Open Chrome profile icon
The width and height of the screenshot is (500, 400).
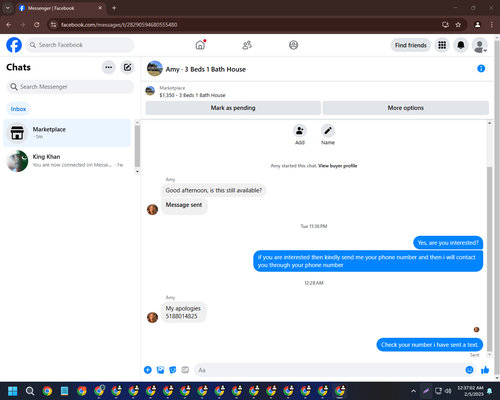[x=477, y=25]
